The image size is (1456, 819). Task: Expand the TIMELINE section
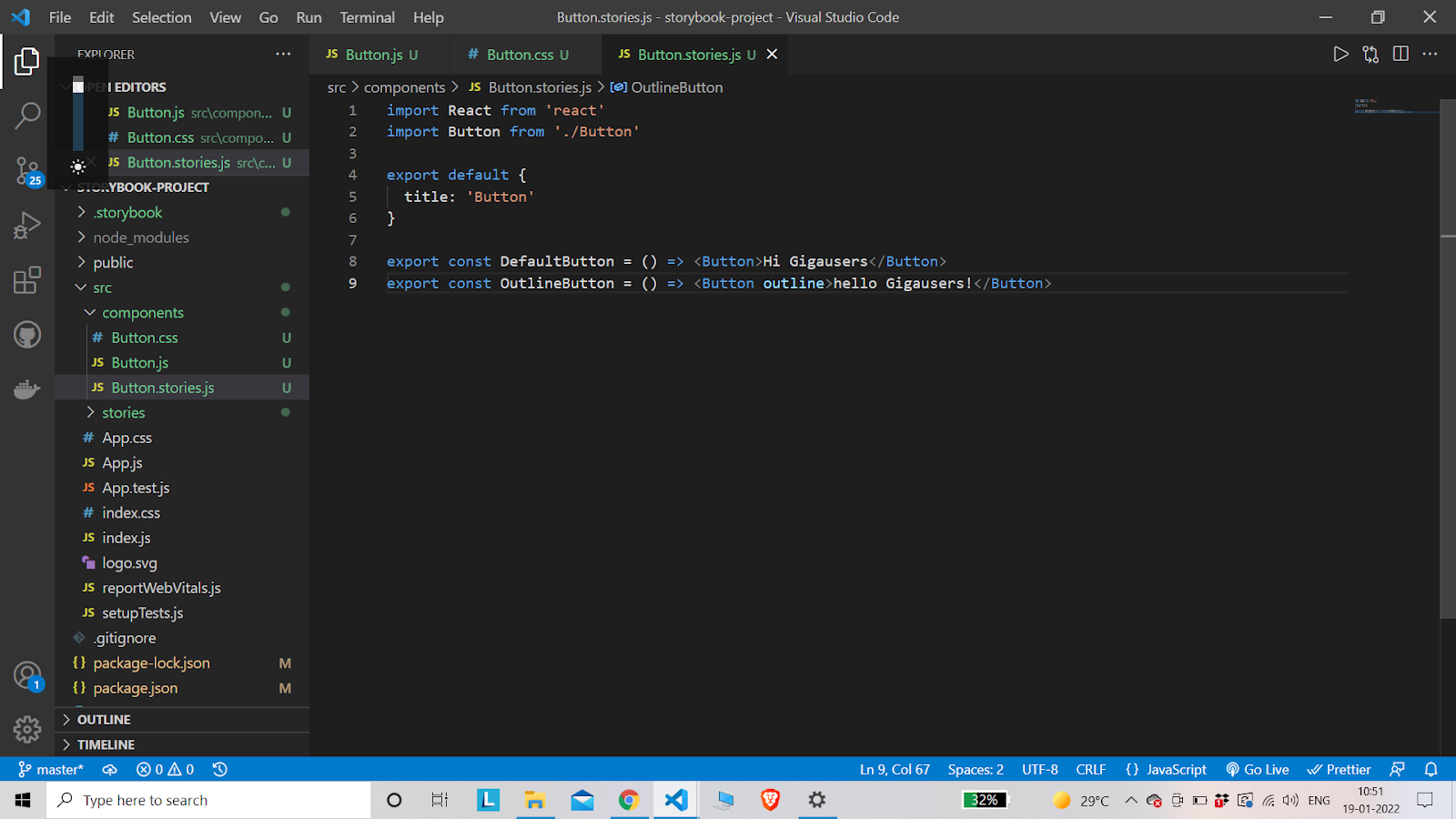(106, 744)
